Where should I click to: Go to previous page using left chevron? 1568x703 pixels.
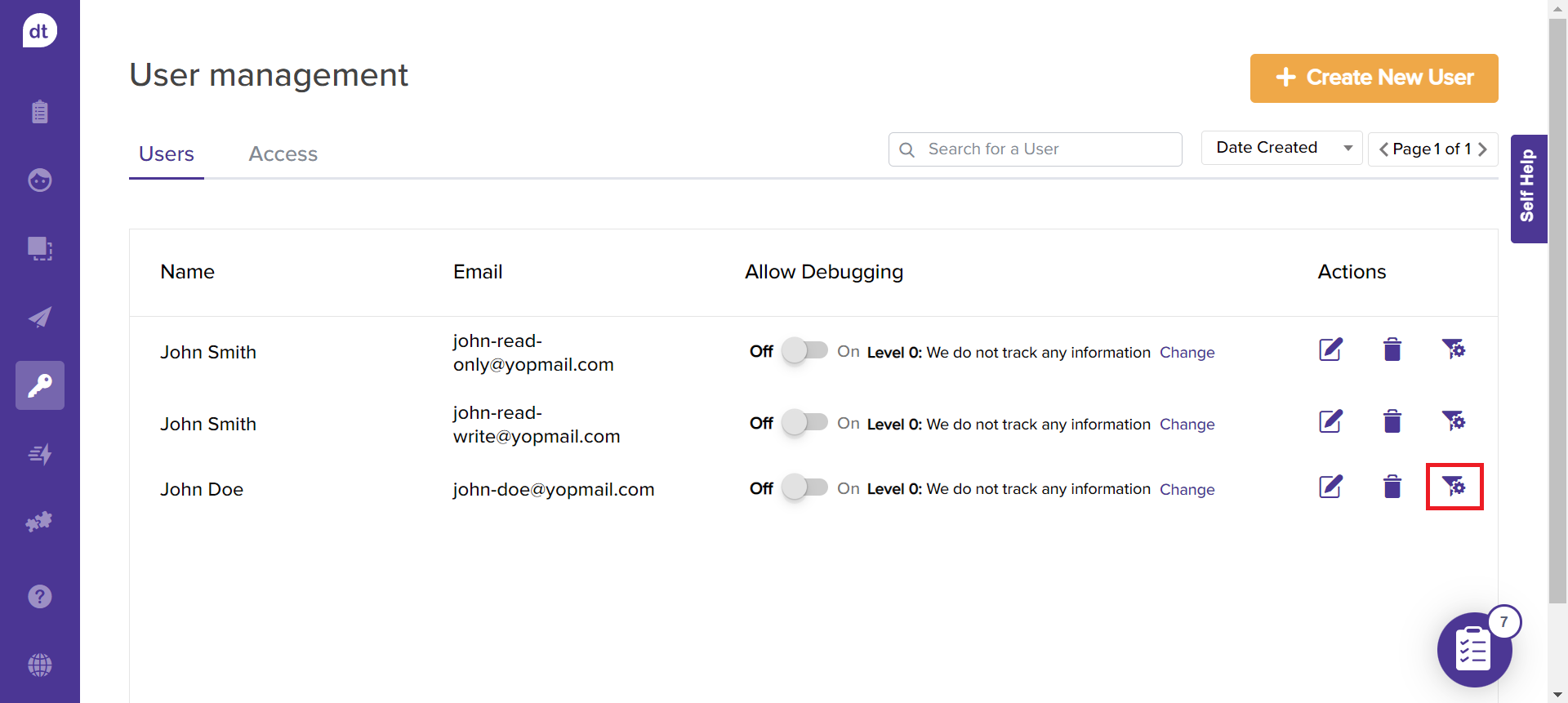tap(1383, 149)
